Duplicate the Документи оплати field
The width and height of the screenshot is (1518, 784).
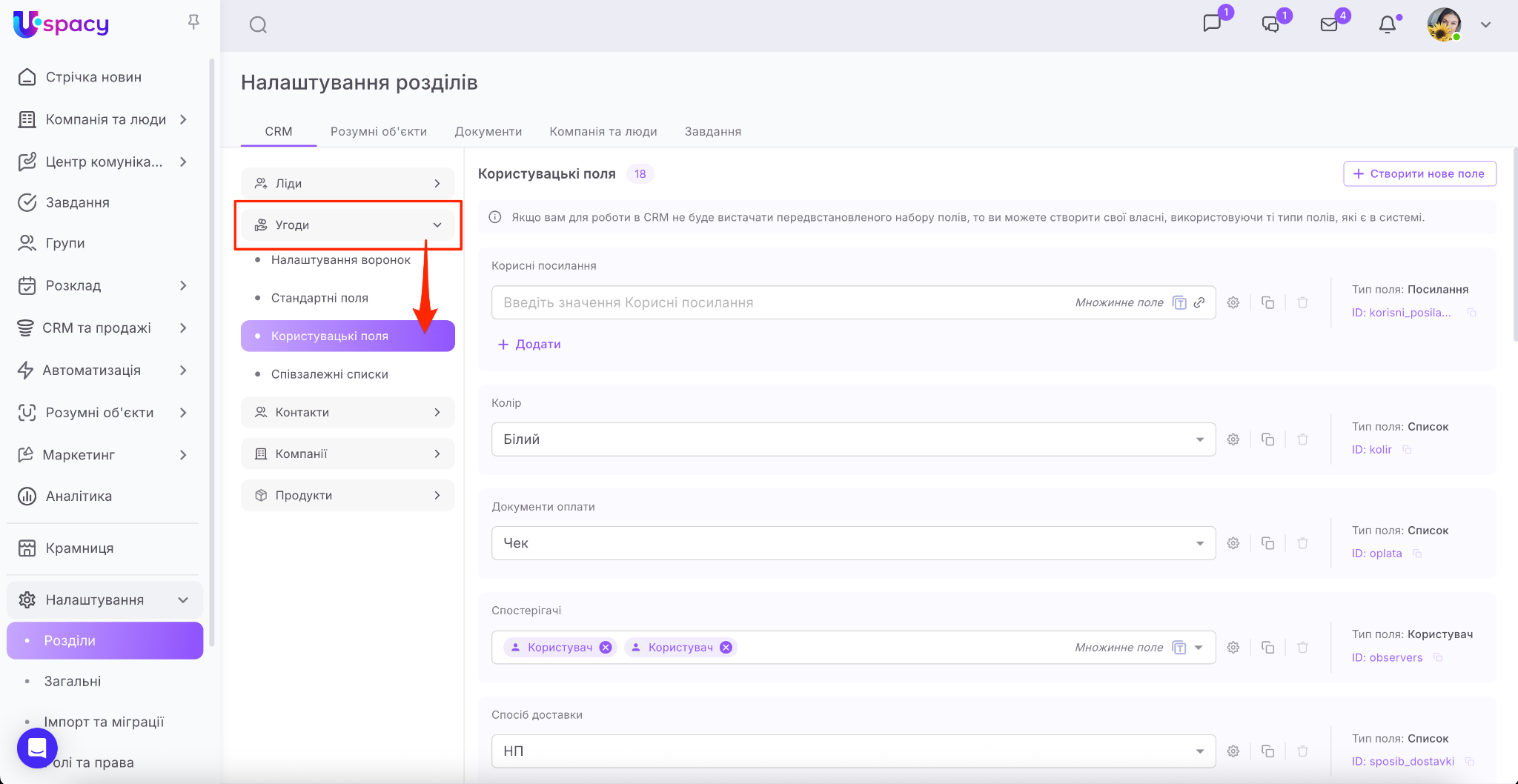(1268, 543)
